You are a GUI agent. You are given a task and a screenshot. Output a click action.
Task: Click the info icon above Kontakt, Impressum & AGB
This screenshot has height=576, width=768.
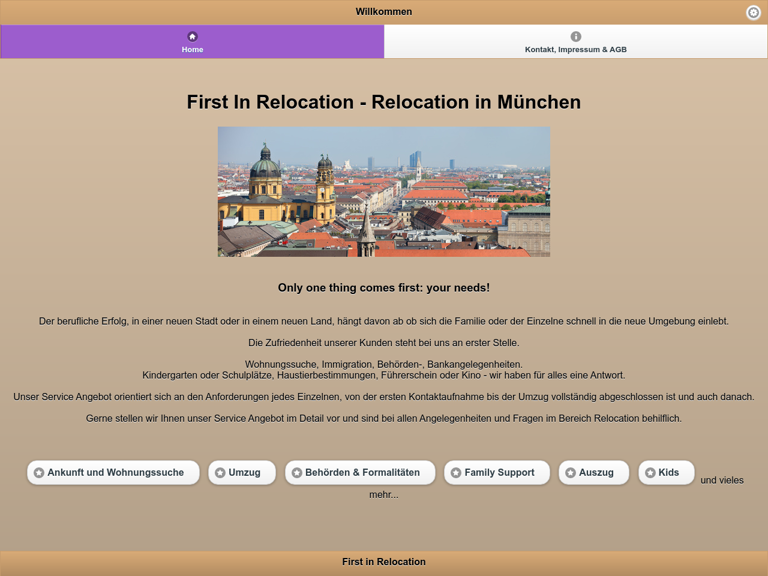pos(576,36)
